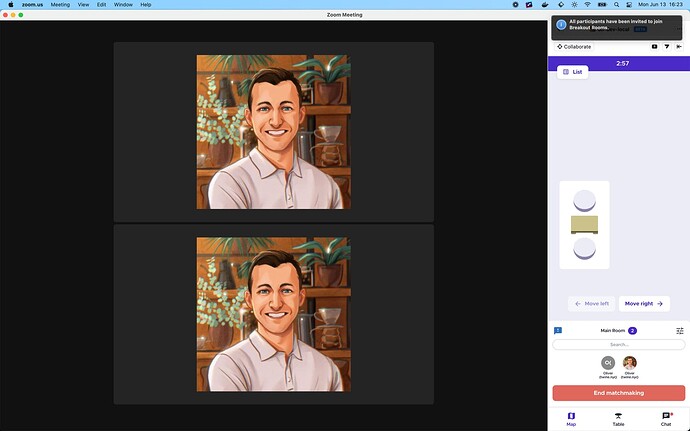Open the Help menu
This screenshot has width=690, height=431.
pyautogui.click(x=146, y=4)
